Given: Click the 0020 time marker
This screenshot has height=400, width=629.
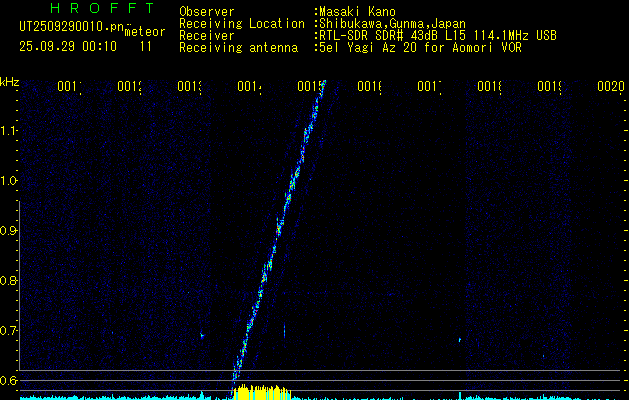Looking at the screenshot, I should 610,88.
